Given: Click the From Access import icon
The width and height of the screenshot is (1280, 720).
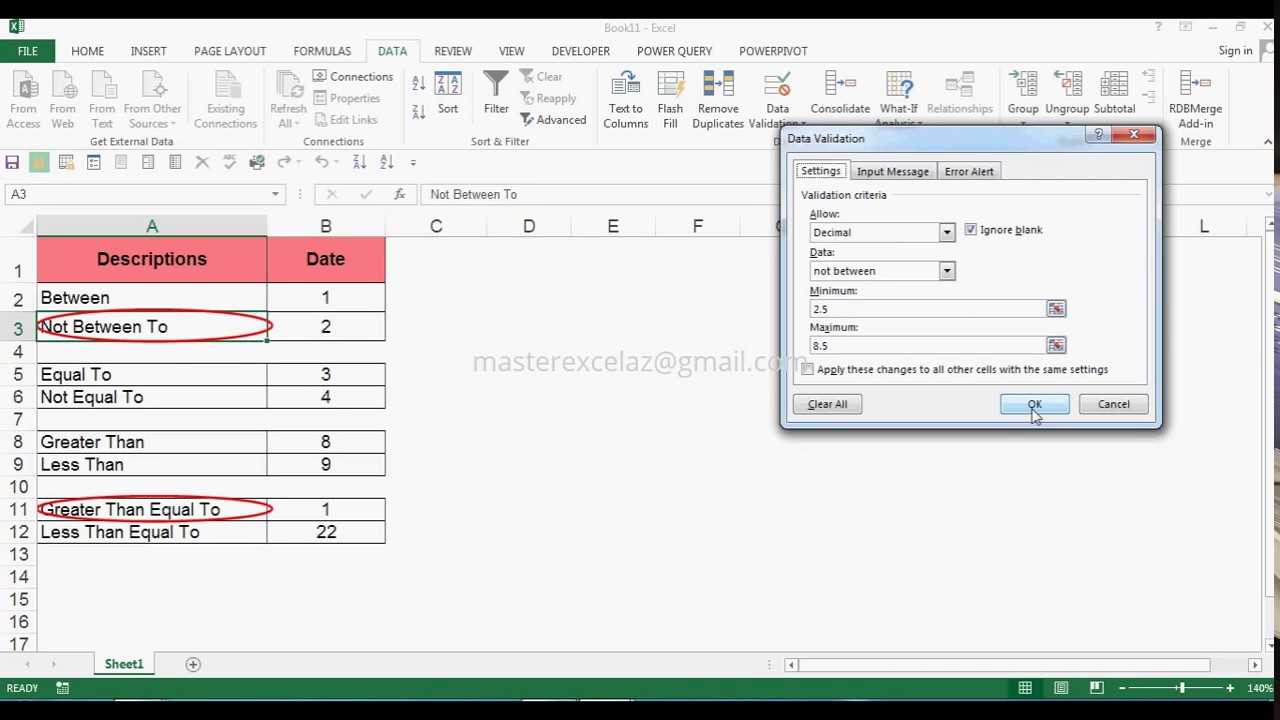Looking at the screenshot, I should 24,100.
